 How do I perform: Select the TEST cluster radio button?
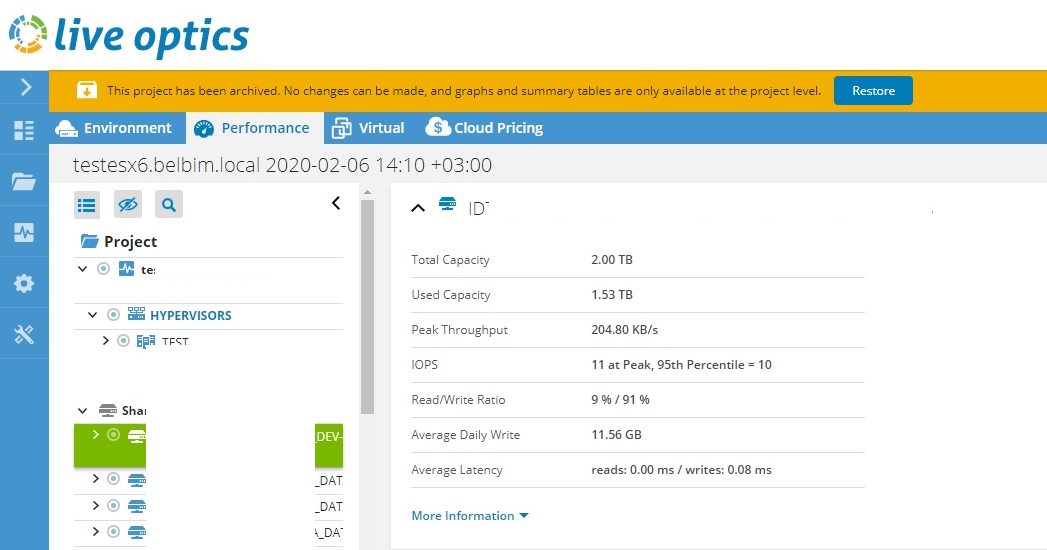tap(124, 340)
